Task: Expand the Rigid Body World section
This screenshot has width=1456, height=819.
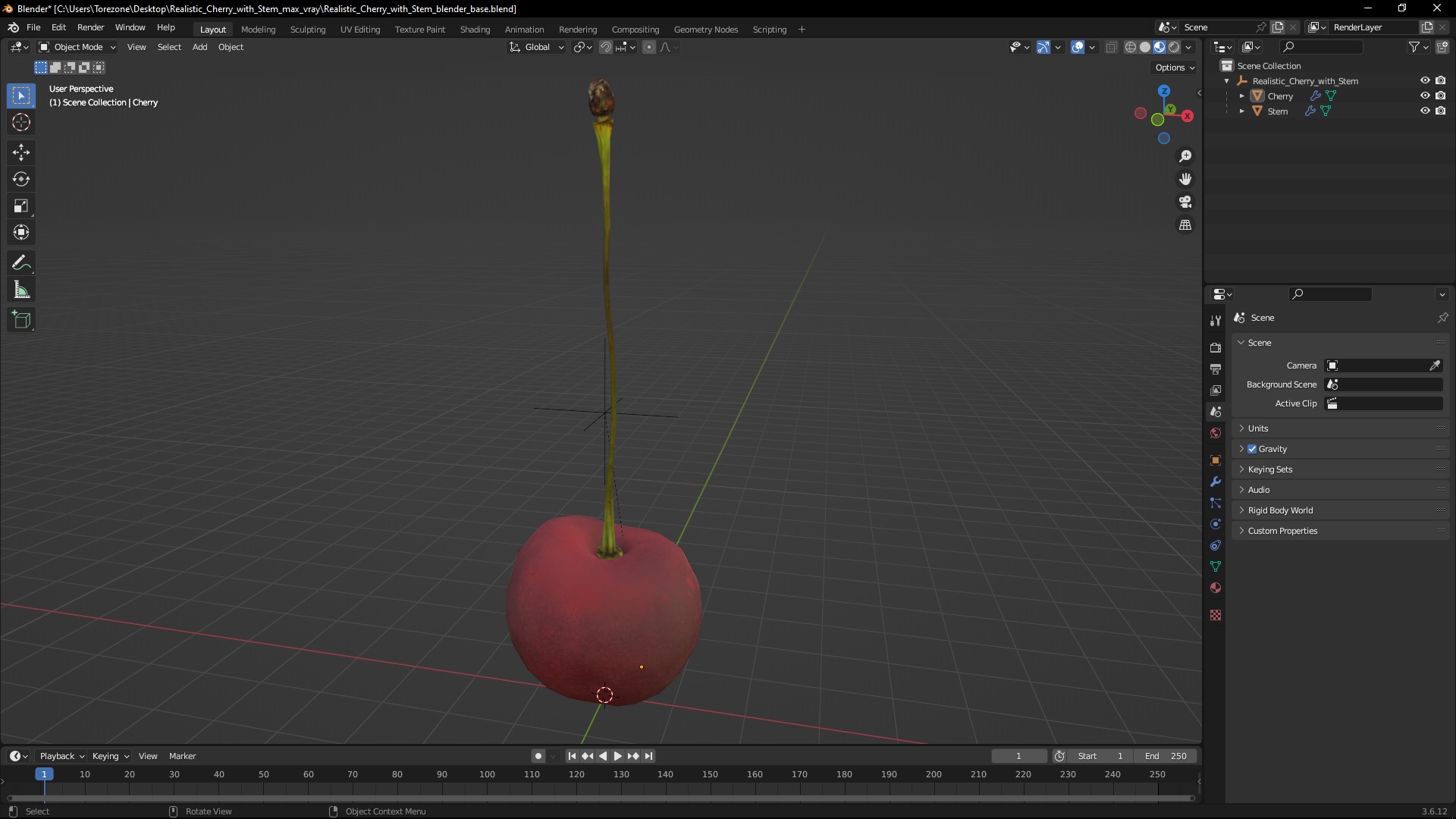Action: point(1243,510)
